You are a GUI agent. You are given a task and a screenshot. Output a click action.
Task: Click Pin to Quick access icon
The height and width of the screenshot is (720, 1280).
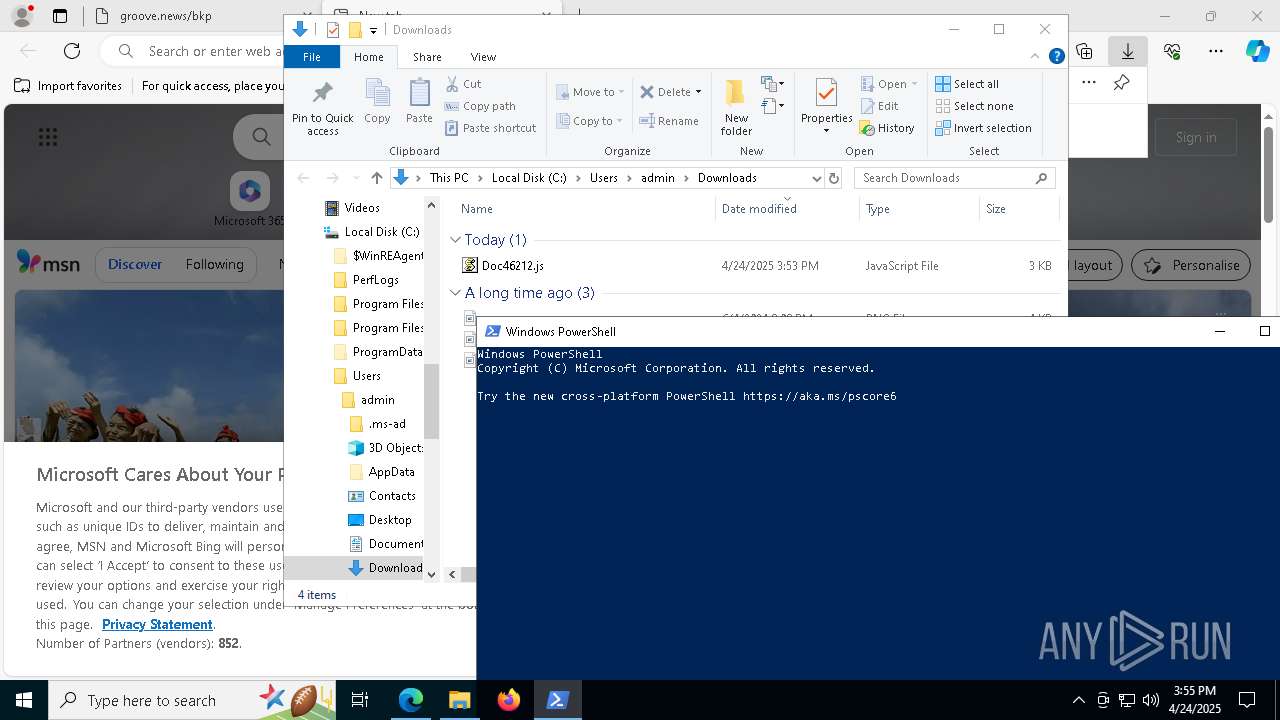pyautogui.click(x=322, y=108)
